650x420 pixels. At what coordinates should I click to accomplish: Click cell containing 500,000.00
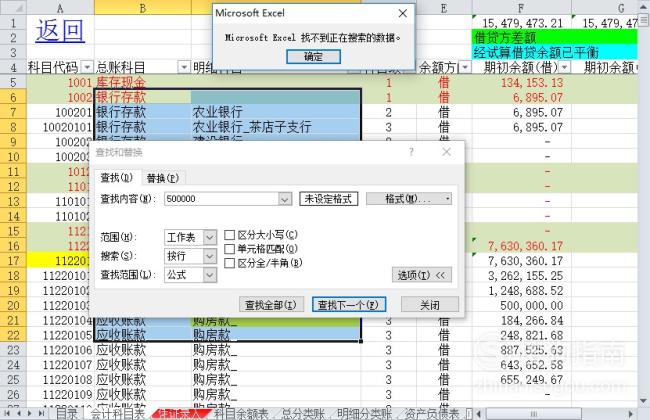521,306
